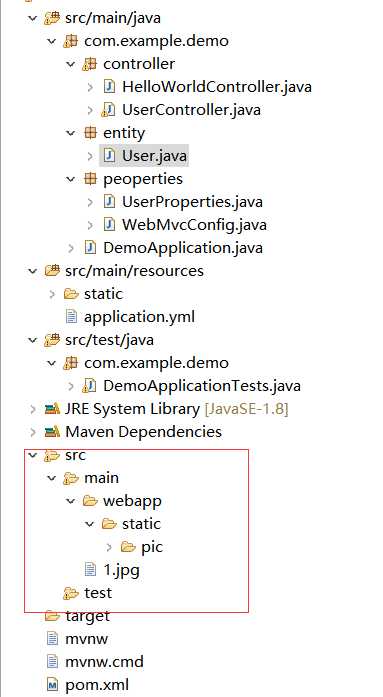The image size is (383, 697).
Task: Select WebMvcConfig.java
Action: click(194, 225)
